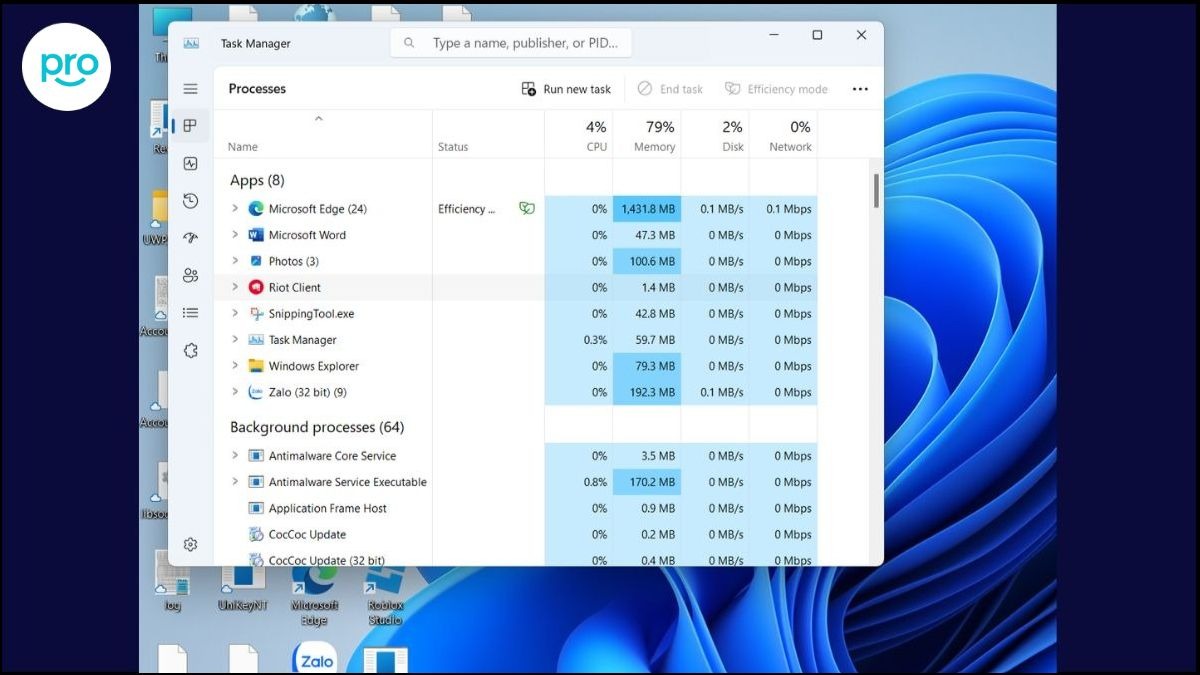Click the search magnifier icon
The image size is (1200, 675).
[409, 43]
